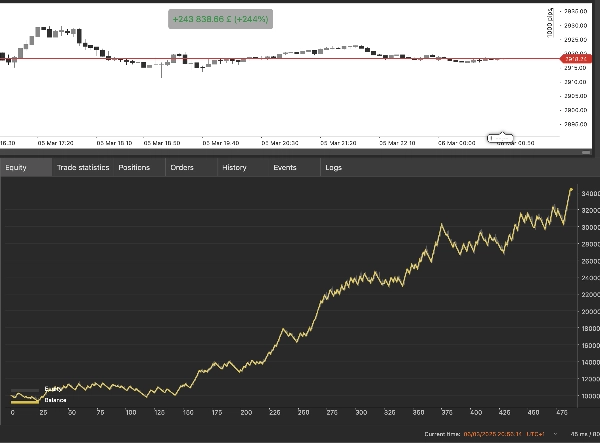
Task: Click the red current price marker
Action: pos(574,59)
